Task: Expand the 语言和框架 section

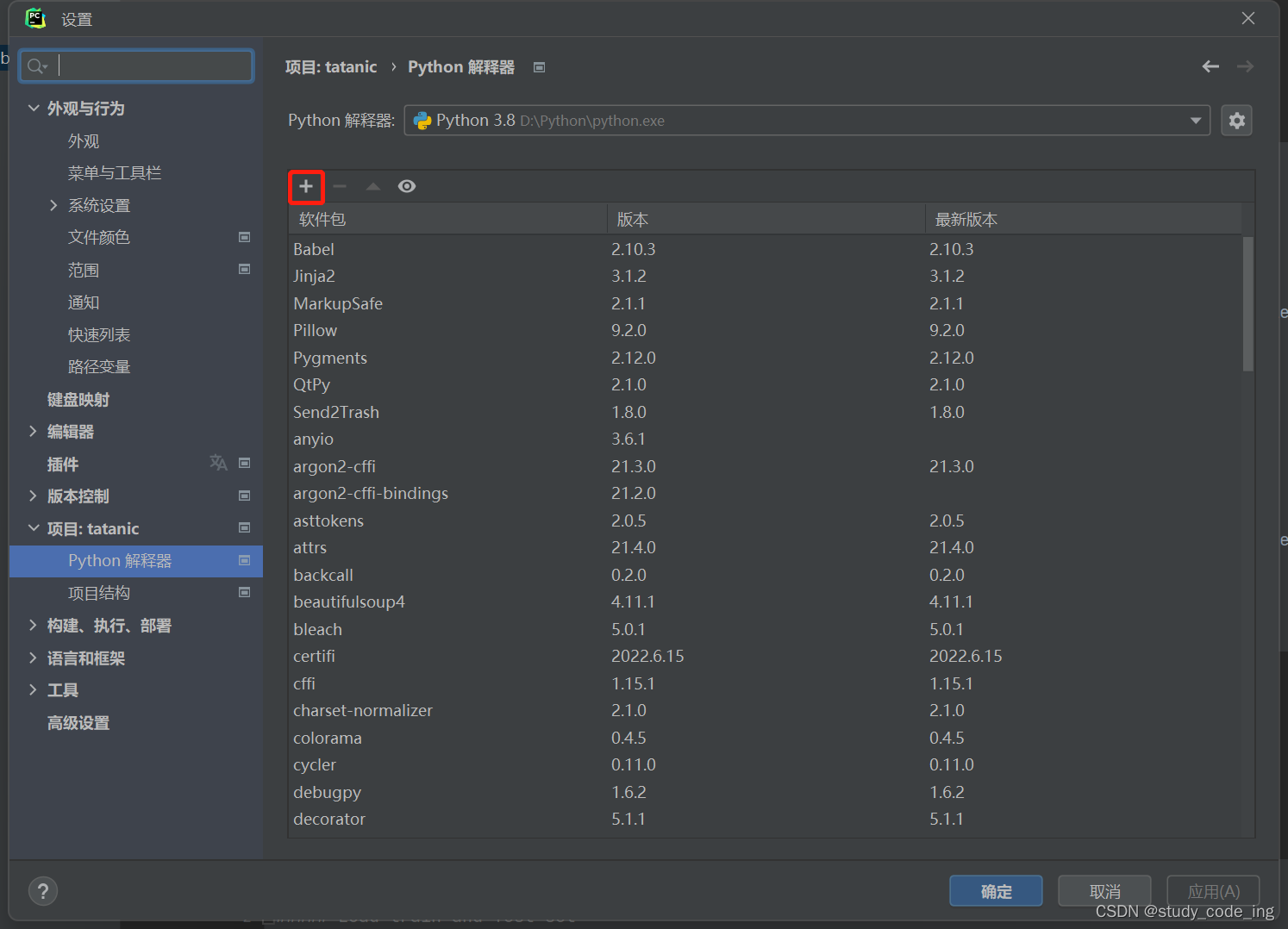Action: tap(33, 658)
